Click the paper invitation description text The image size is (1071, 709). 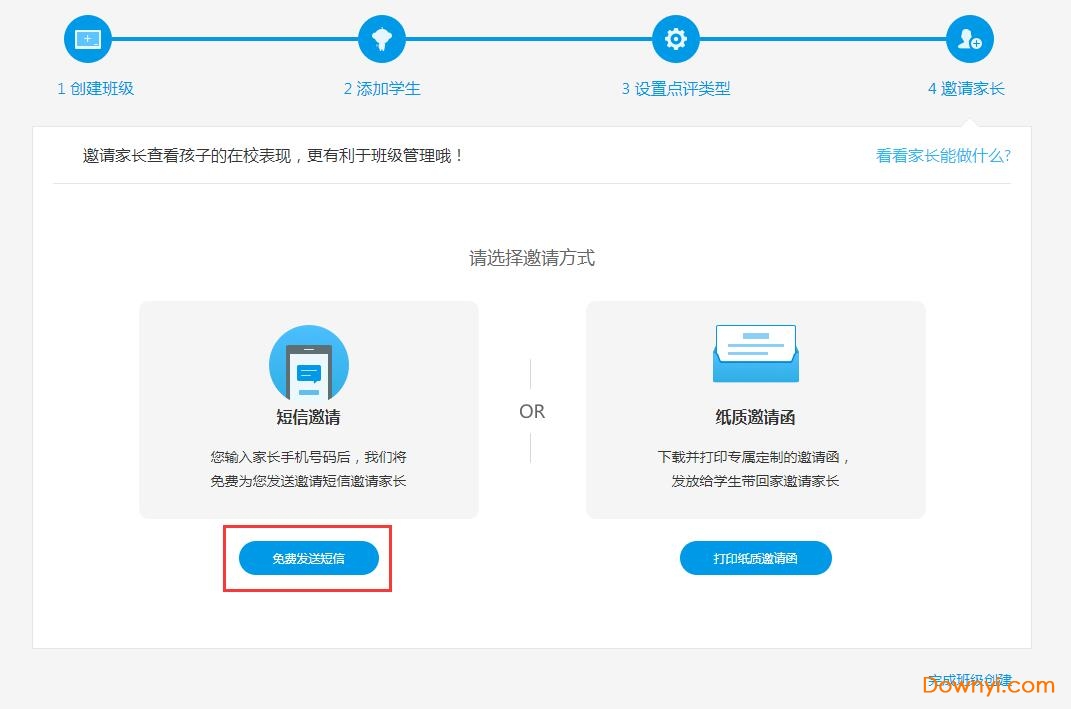point(755,469)
